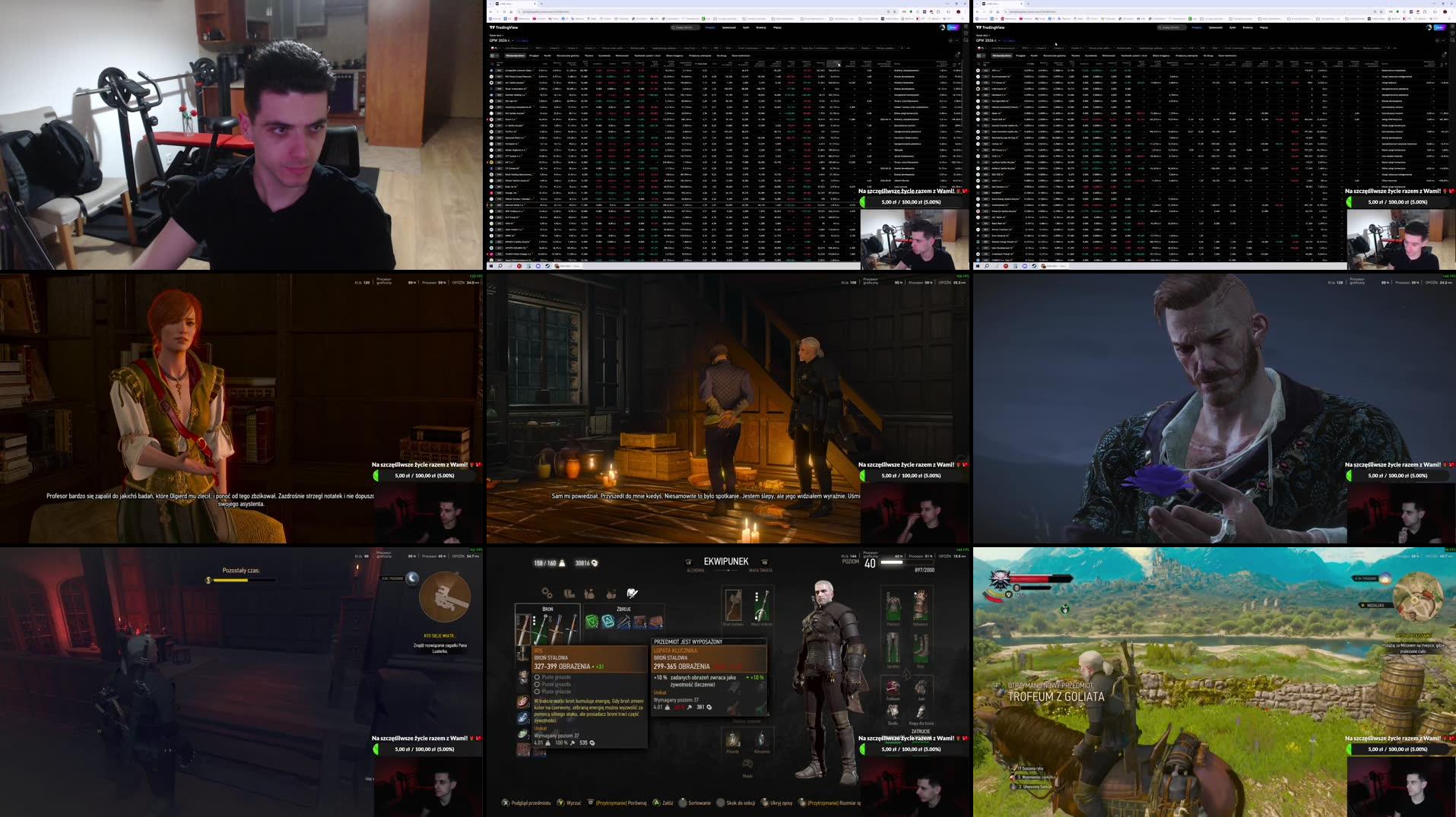Click Kto sieje wiatr quest tracker title
Image resolution: width=1456 pixels, height=817 pixels.
(439, 636)
